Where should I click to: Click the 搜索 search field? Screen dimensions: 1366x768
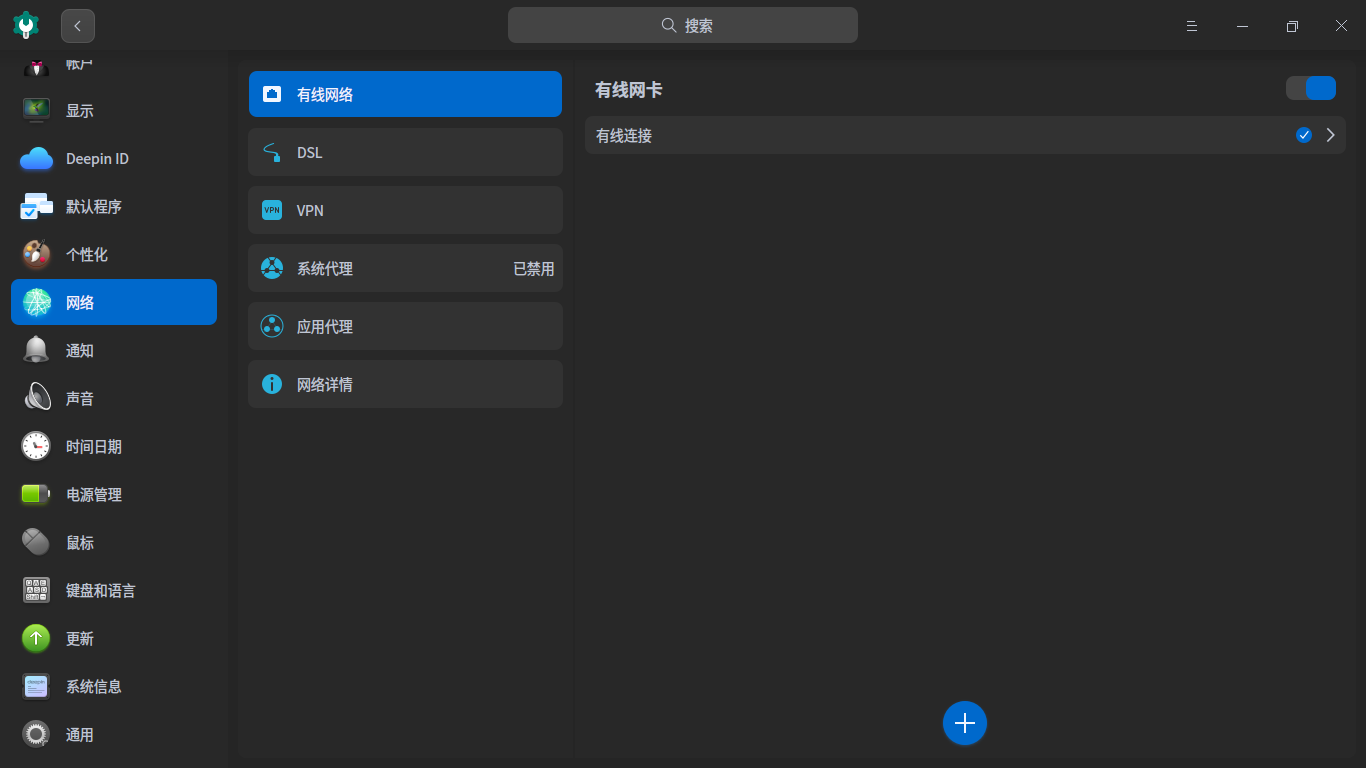[x=683, y=25]
